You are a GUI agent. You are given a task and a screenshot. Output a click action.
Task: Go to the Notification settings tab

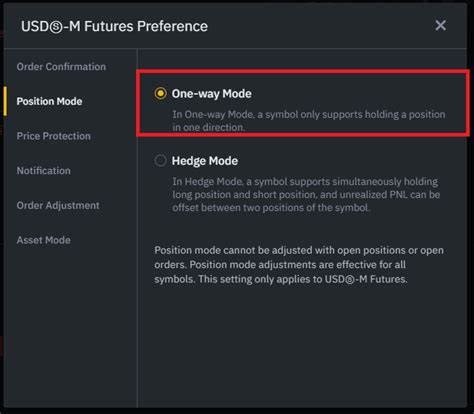(44, 171)
